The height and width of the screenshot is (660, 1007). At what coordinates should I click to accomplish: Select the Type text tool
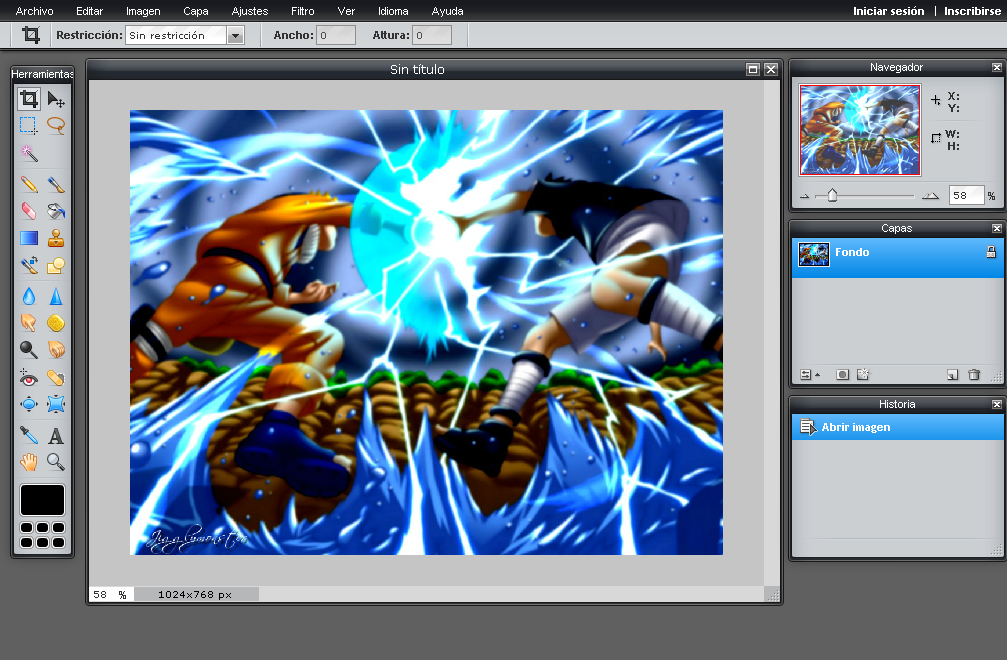pos(56,436)
